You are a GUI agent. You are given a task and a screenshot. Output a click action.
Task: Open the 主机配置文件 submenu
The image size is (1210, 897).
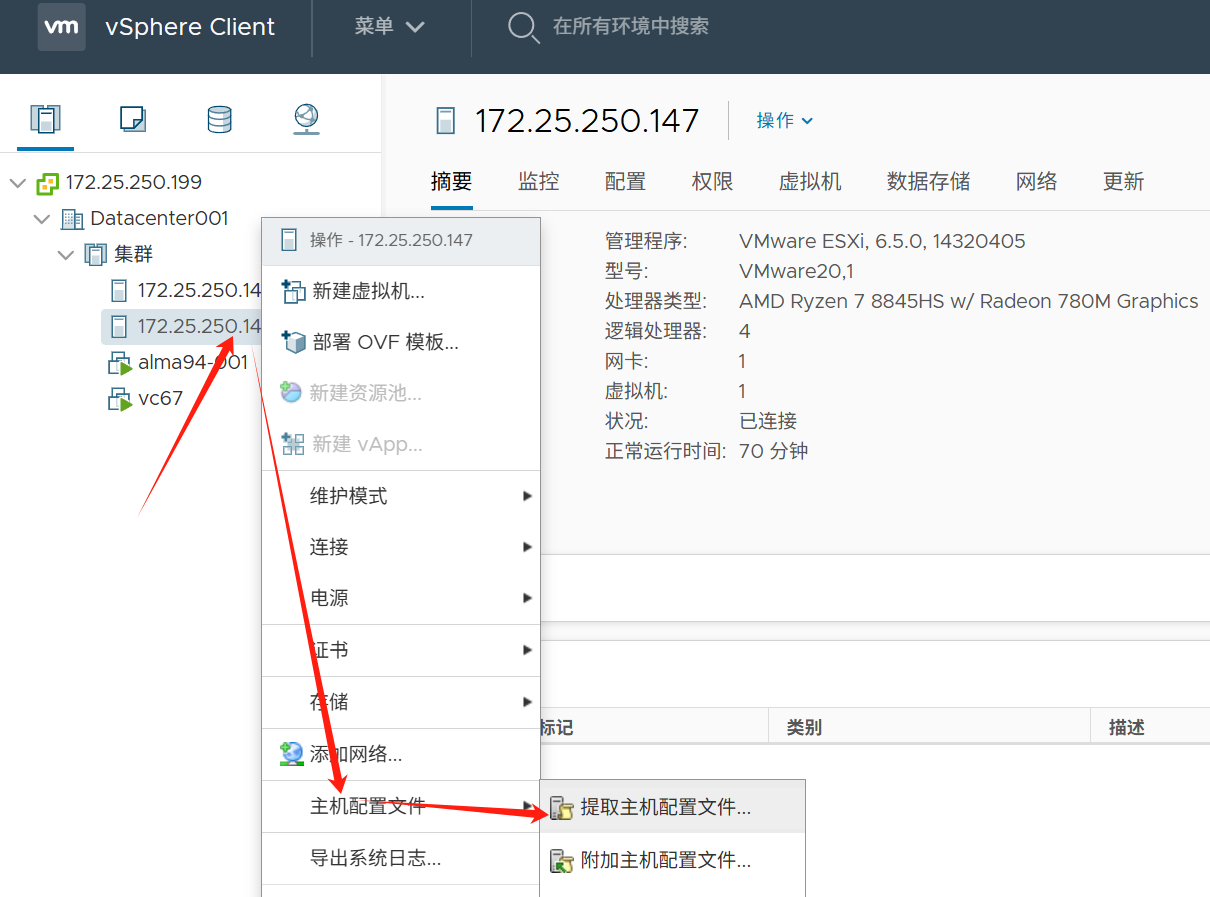point(401,806)
